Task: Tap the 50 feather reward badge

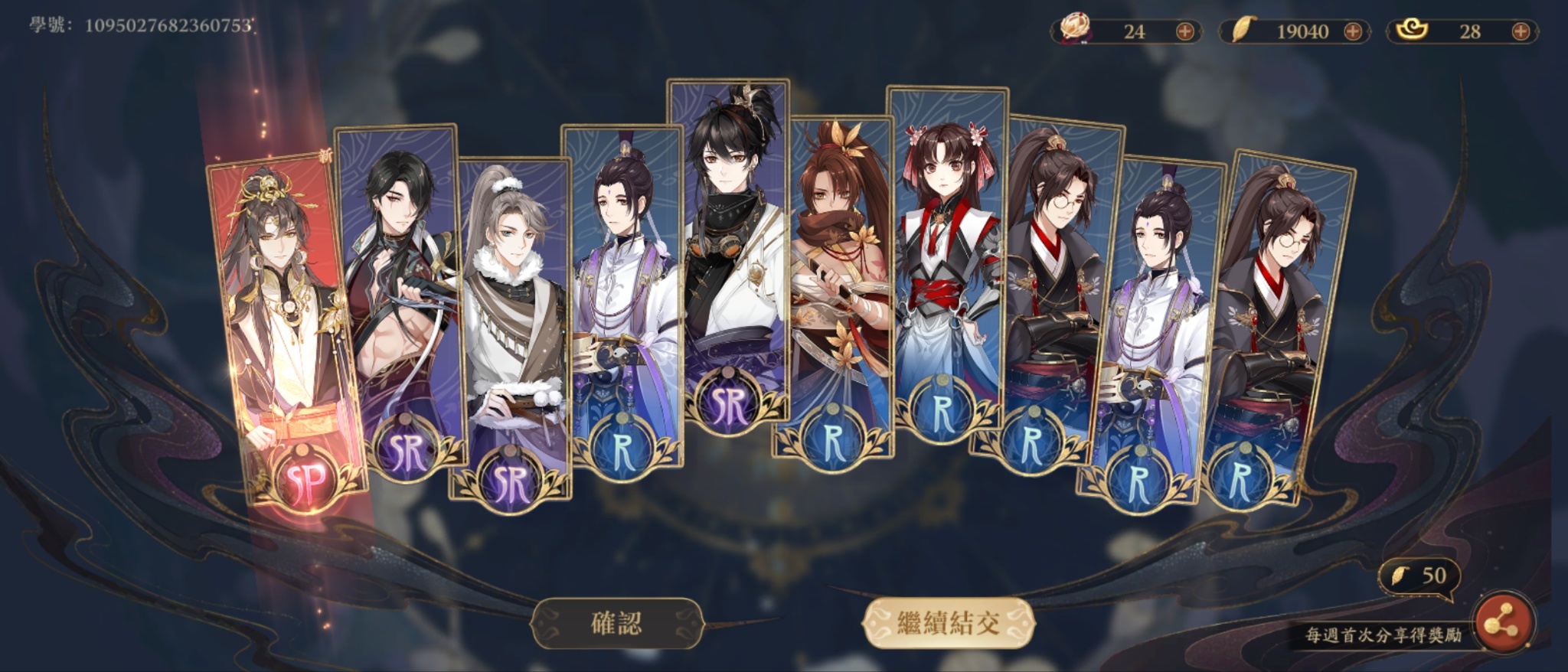Action: coord(1419,575)
